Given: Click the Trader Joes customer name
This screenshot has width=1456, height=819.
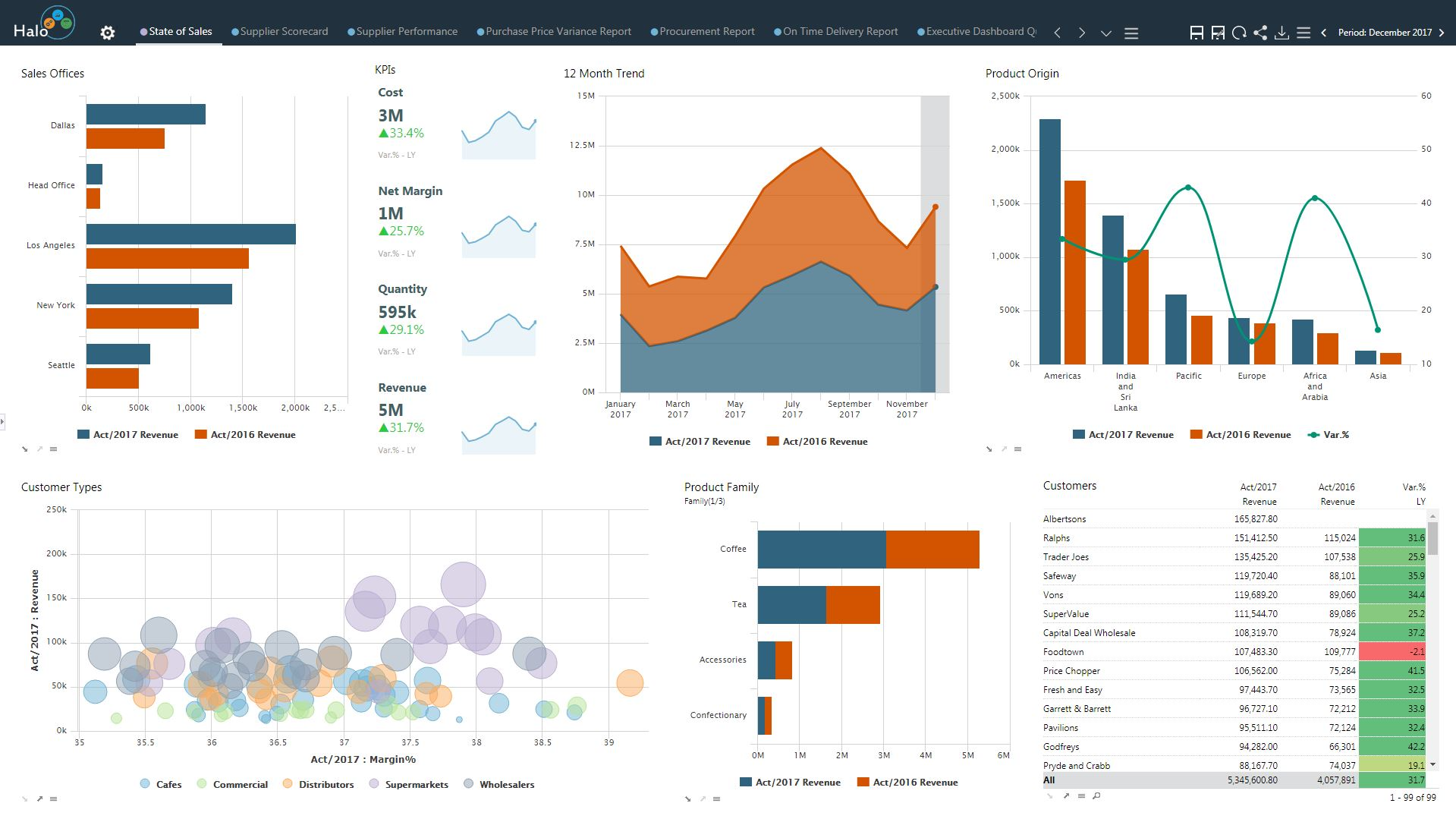Looking at the screenshot, I should 1065,557.
